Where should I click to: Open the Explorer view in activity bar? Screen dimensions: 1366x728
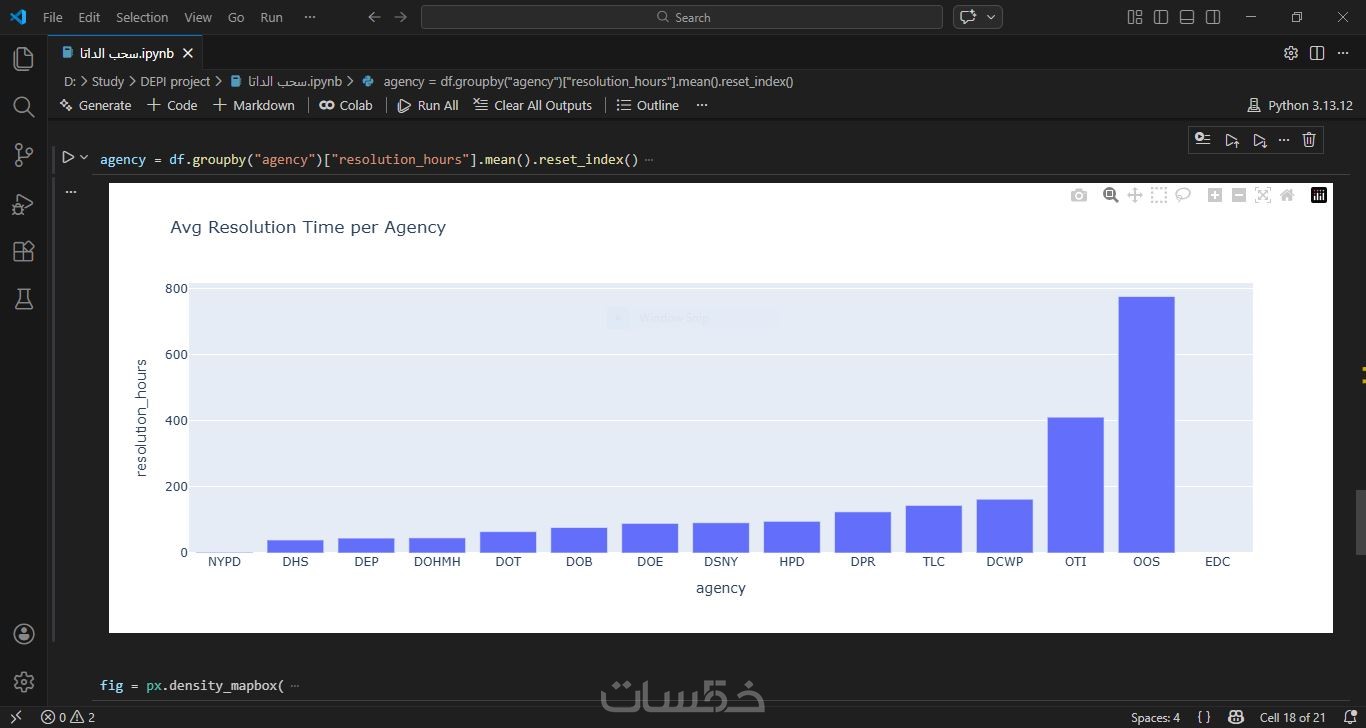23,59
